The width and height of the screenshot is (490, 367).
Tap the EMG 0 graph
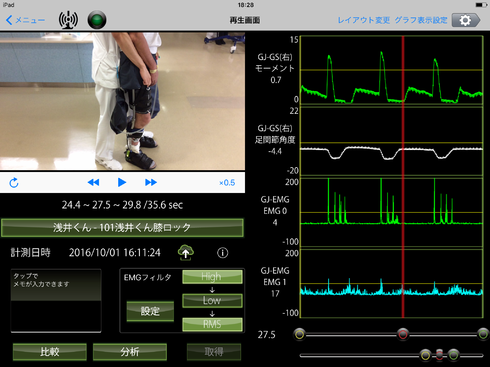coord(392,212)
